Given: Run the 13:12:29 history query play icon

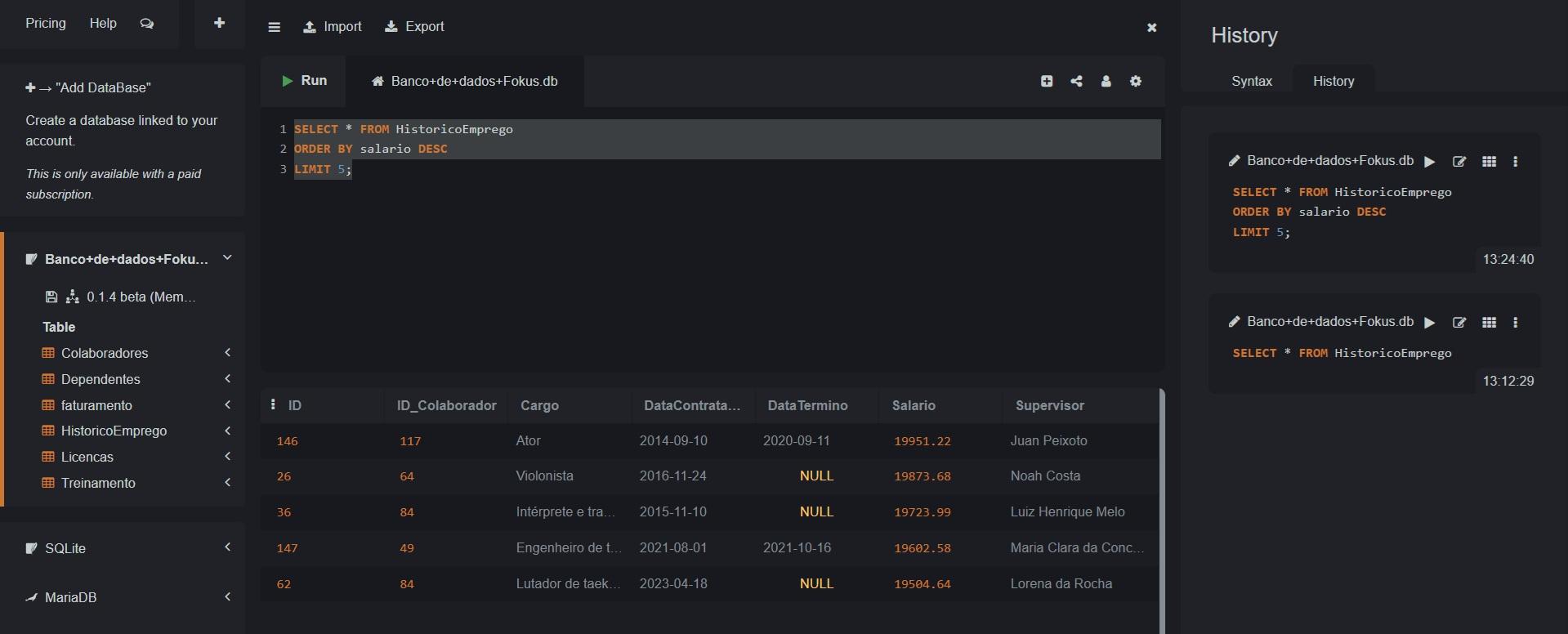Looking at the screenshot, I should pyautogui.click(x=1430, y=323).
